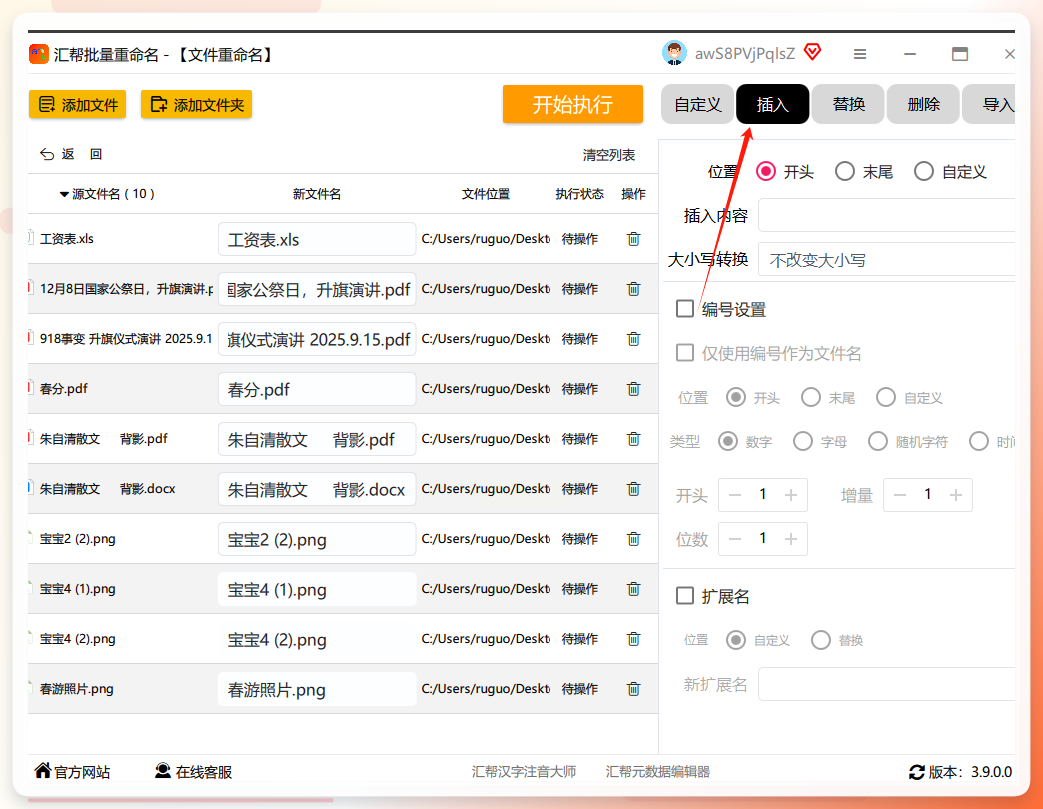Edit new name field for 春游照片.png
This screenshot has height=809, width=1043.
(317, 689)
